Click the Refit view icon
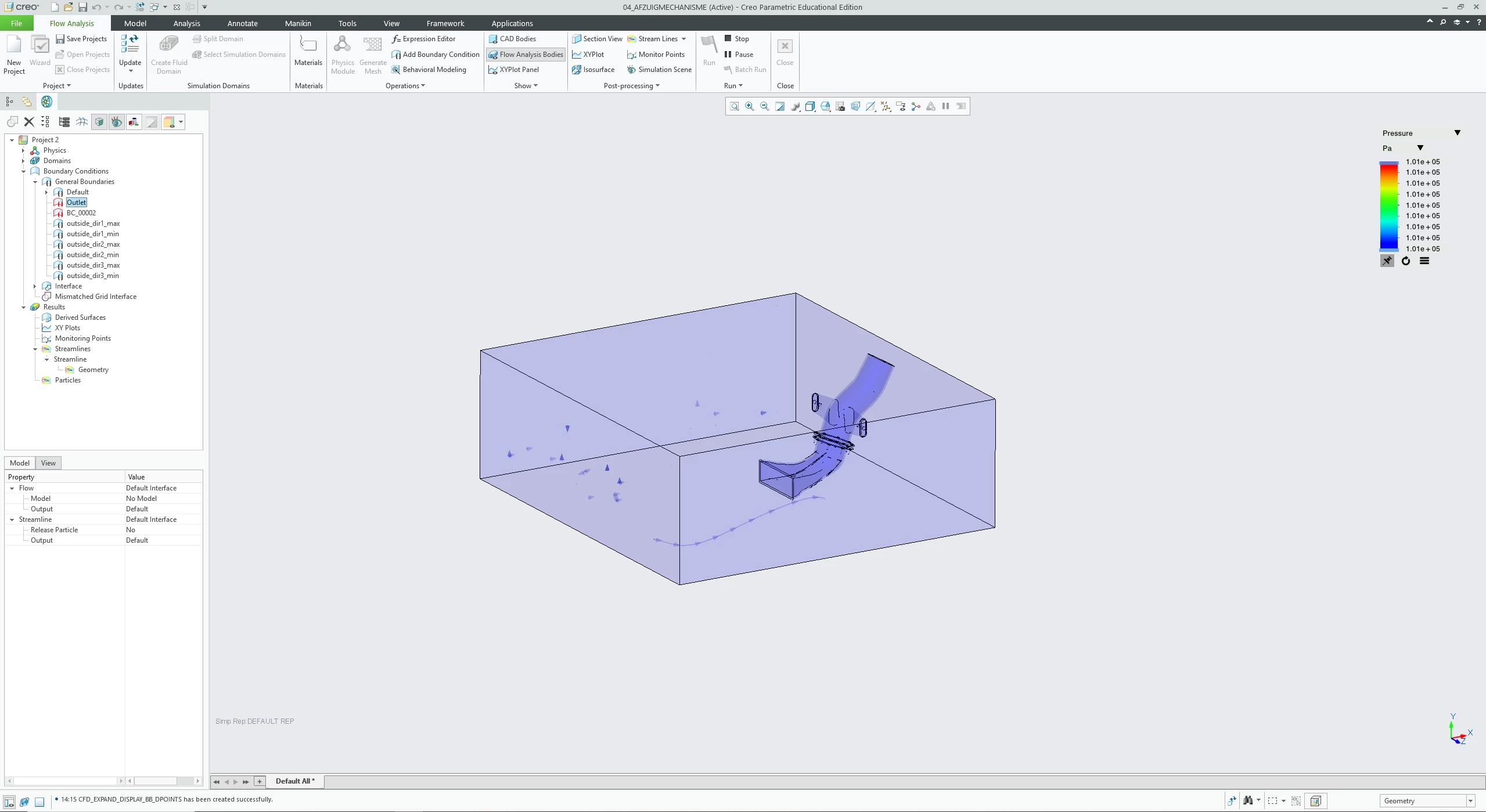The width and height of the screenshot is (1486, 812). (x=734, y=106)
